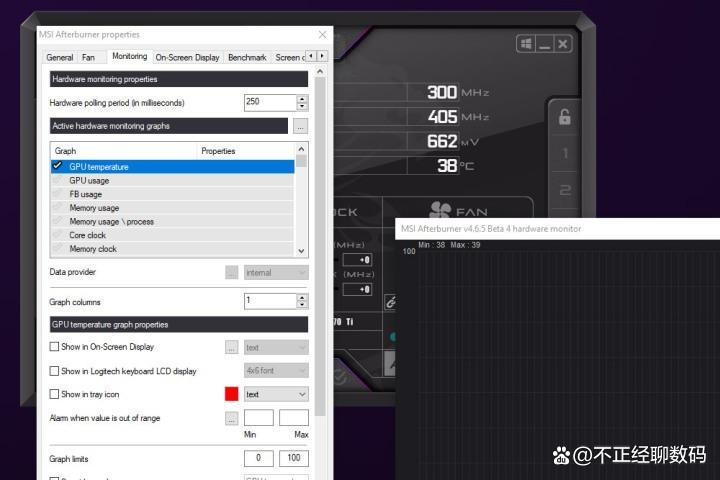Viewport: 720px width, 480px height.
Task: Click the graph limits maximum field
Action: click(x=293, y=458)
